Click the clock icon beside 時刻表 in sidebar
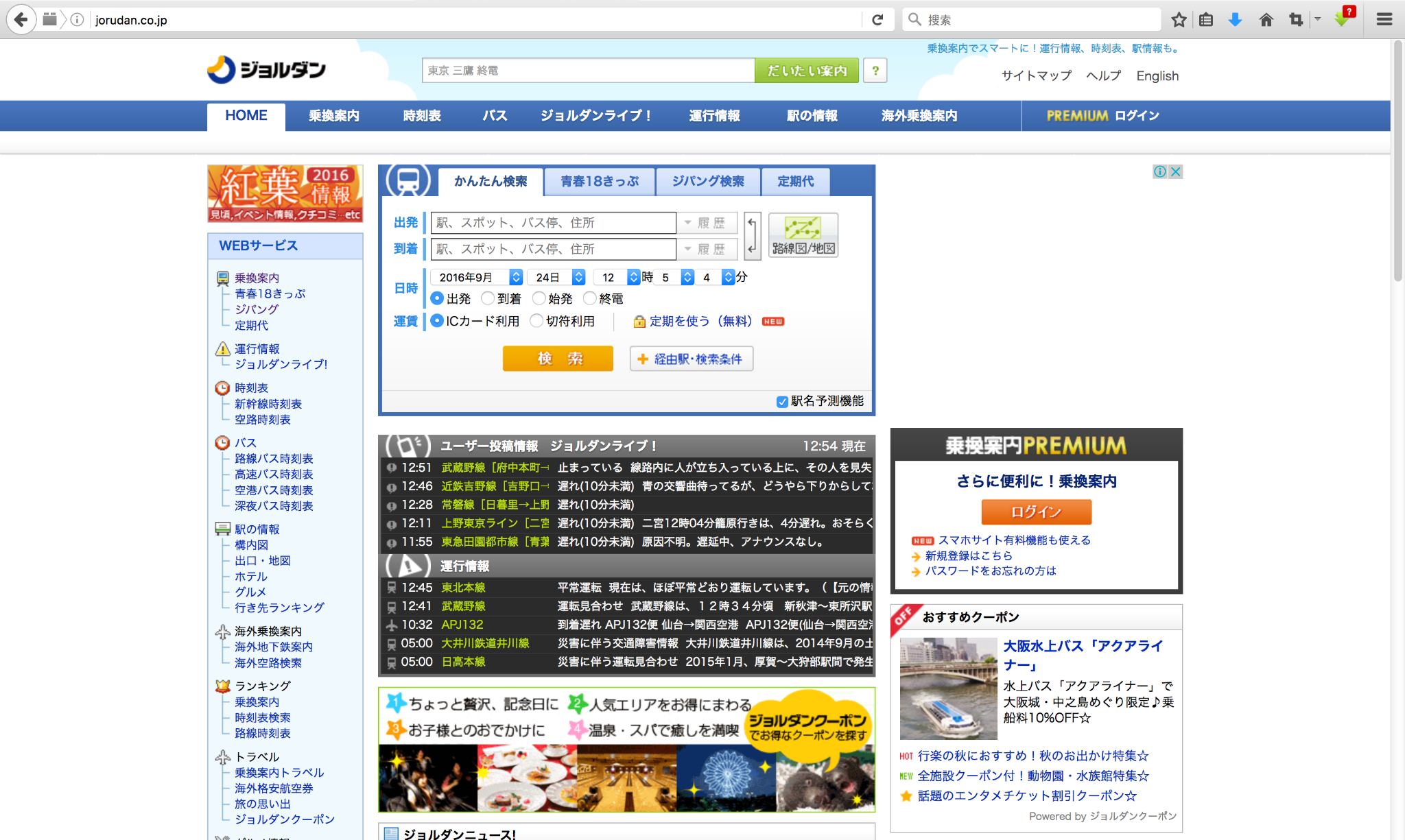This screenshot has width=1405, height=840. pyautogui.click(x=223, y=388)
